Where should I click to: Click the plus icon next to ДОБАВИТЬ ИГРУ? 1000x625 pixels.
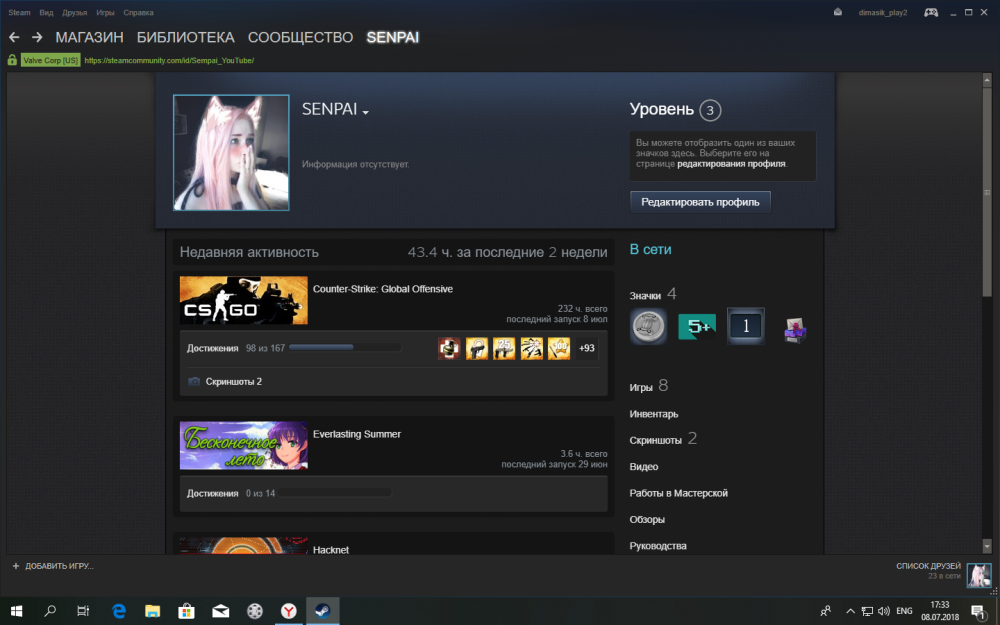pyautogui.click(x=16, y=566)
